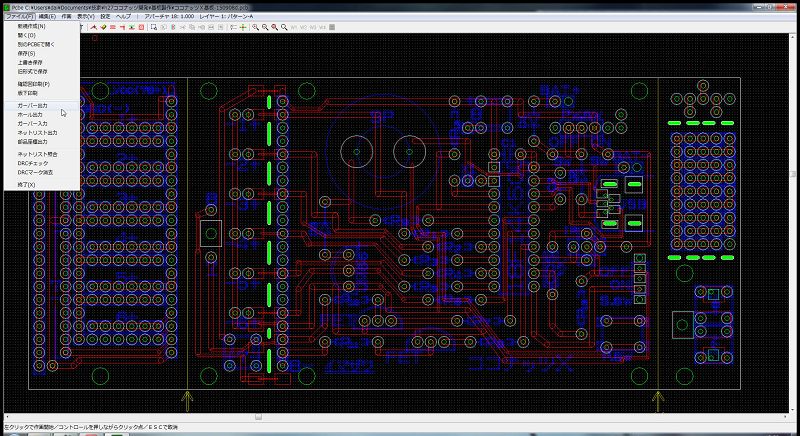The height and width of the screenshot is (436, 800).
Task: Click the zoom out magnifier icon
Action: pyautogui.click(x=265, y=27)
